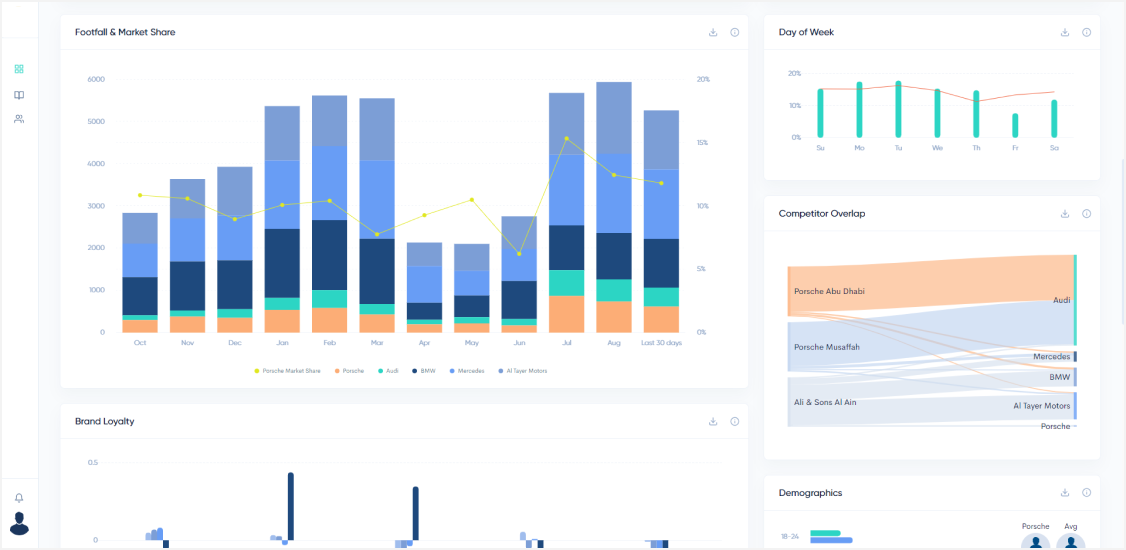1126x550 pixels.
Task: Select Porsche target in Competitor Overlap
Action: [x=1075, y=426]
